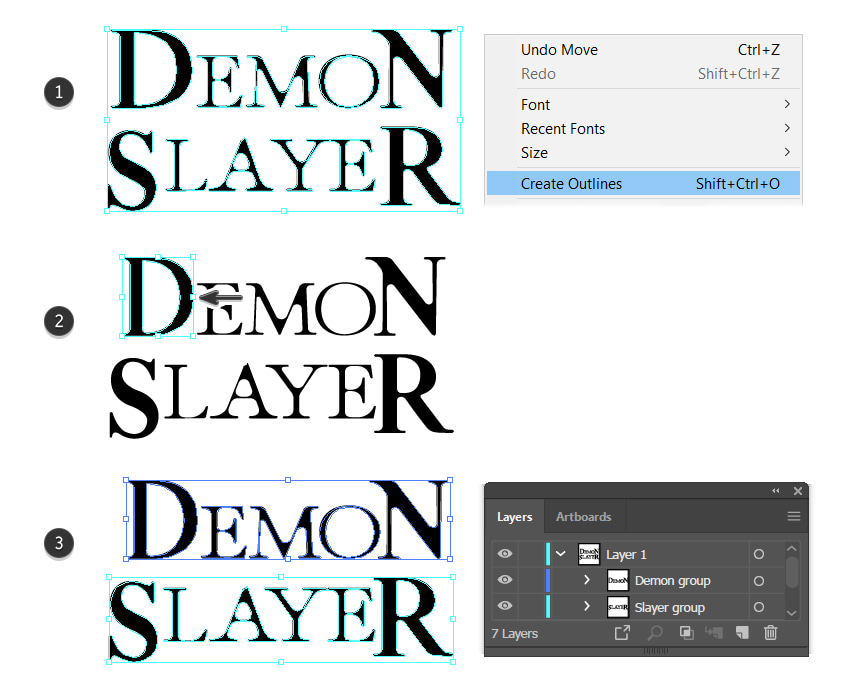This screenshot has width=850, height=690.
Task: Open the Recent Fonts submenu
Action: pyautogui.click(x=643, y=128)
